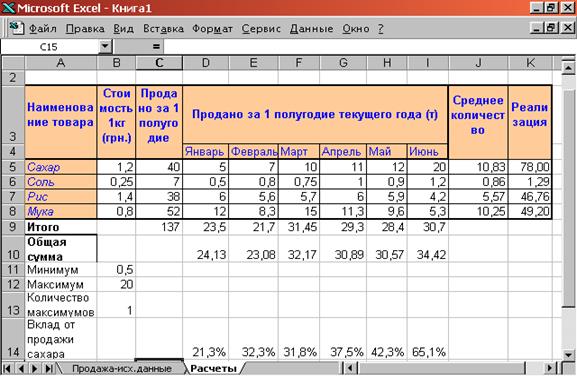
Task: Open the Файл menu
Action: click(43, 29)
